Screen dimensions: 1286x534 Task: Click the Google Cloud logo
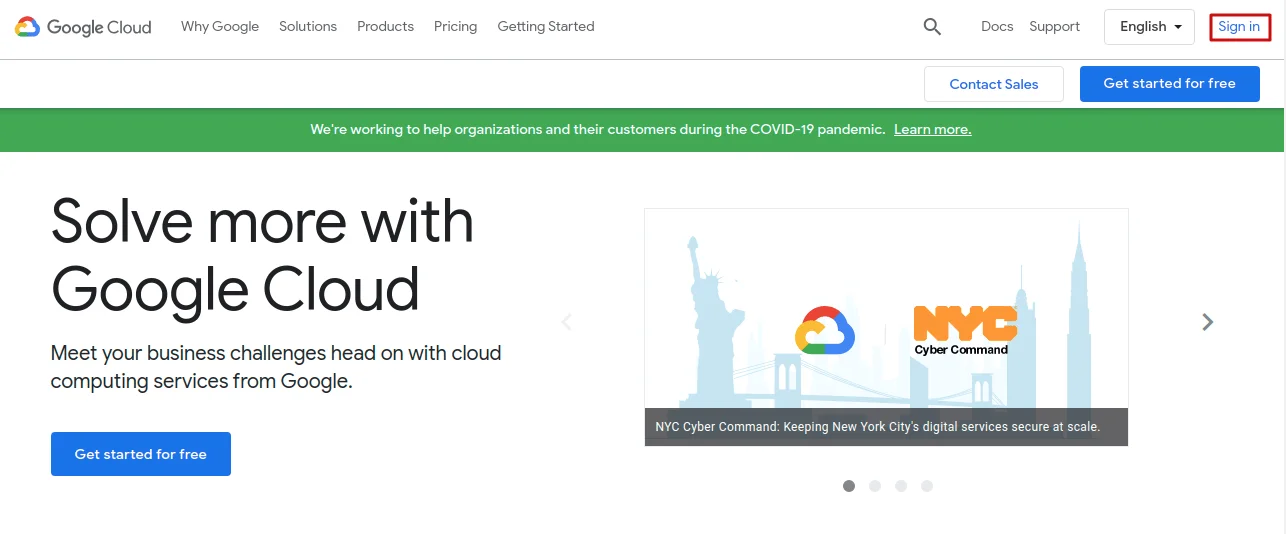[83, 27]
